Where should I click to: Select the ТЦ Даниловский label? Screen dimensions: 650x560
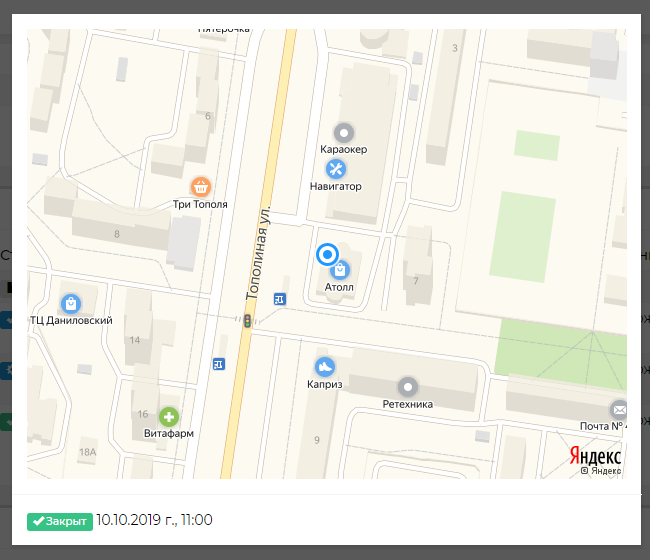click(x=71, y=320)
